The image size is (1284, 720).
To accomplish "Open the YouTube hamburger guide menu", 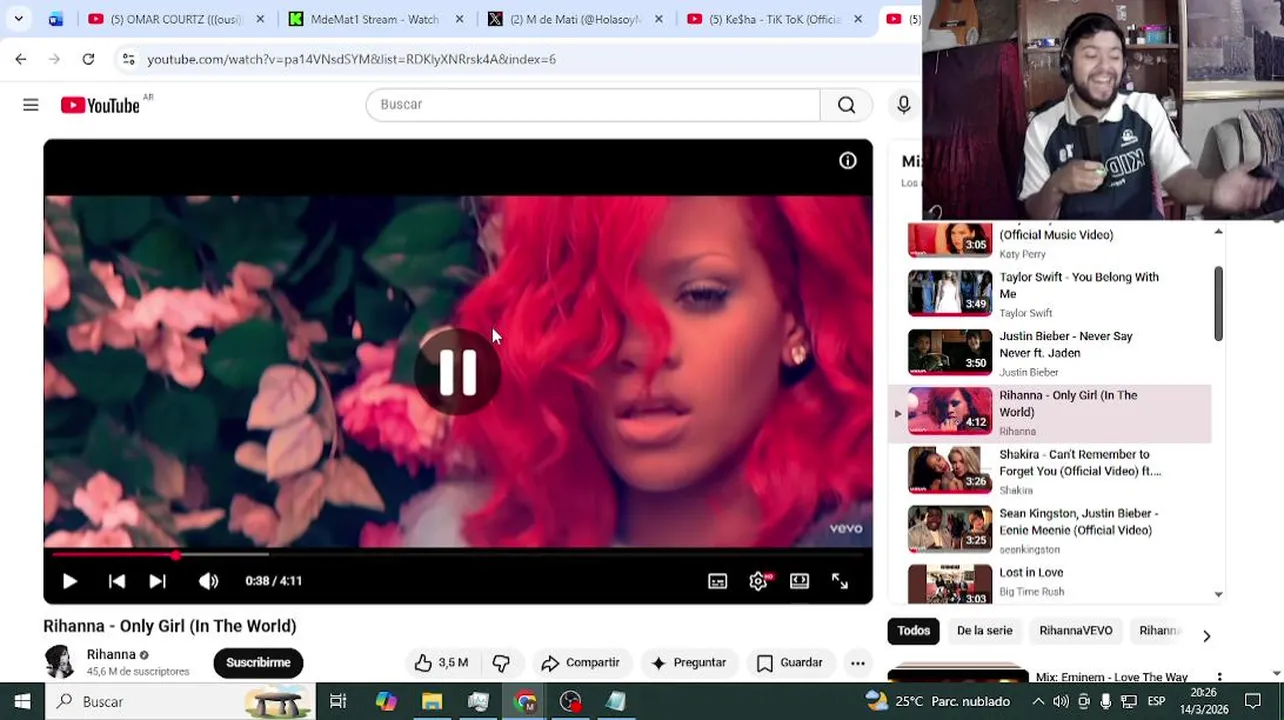I will coord(31,105).
